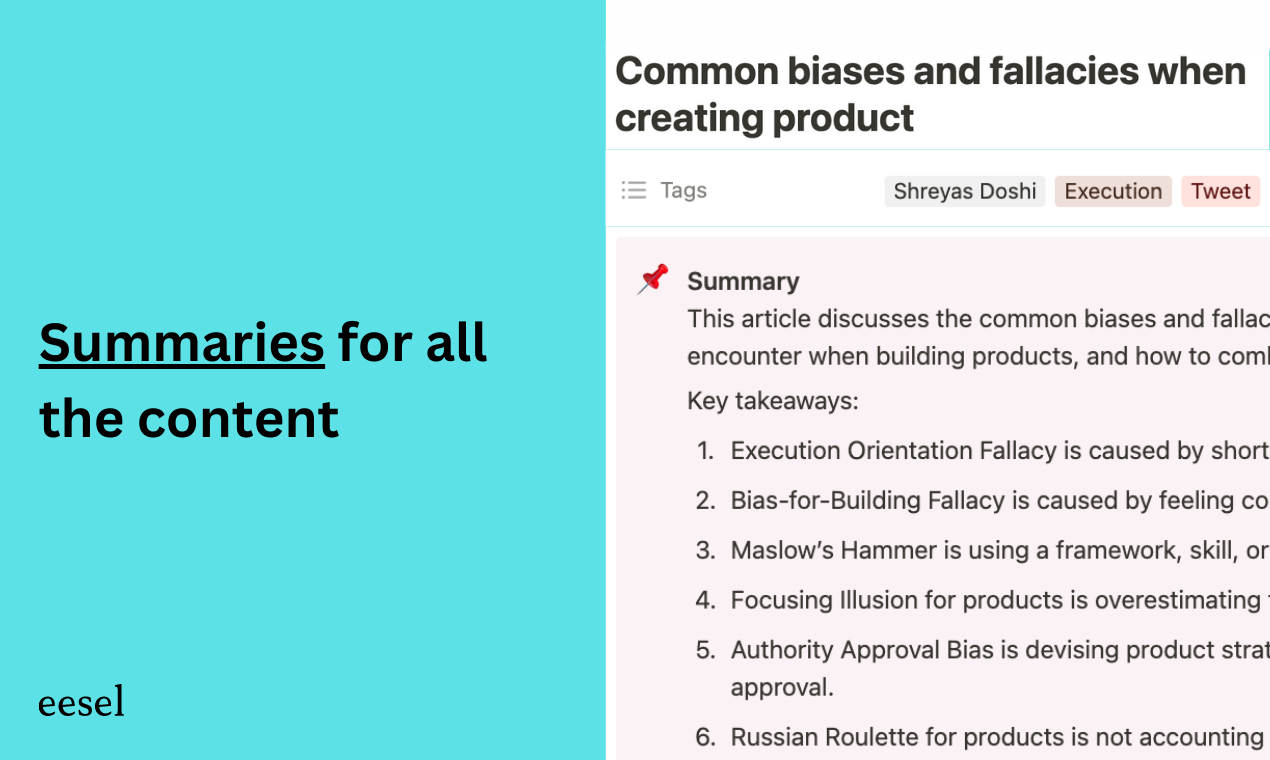Click the page title Common biases and fallacies

pos(930,94)
